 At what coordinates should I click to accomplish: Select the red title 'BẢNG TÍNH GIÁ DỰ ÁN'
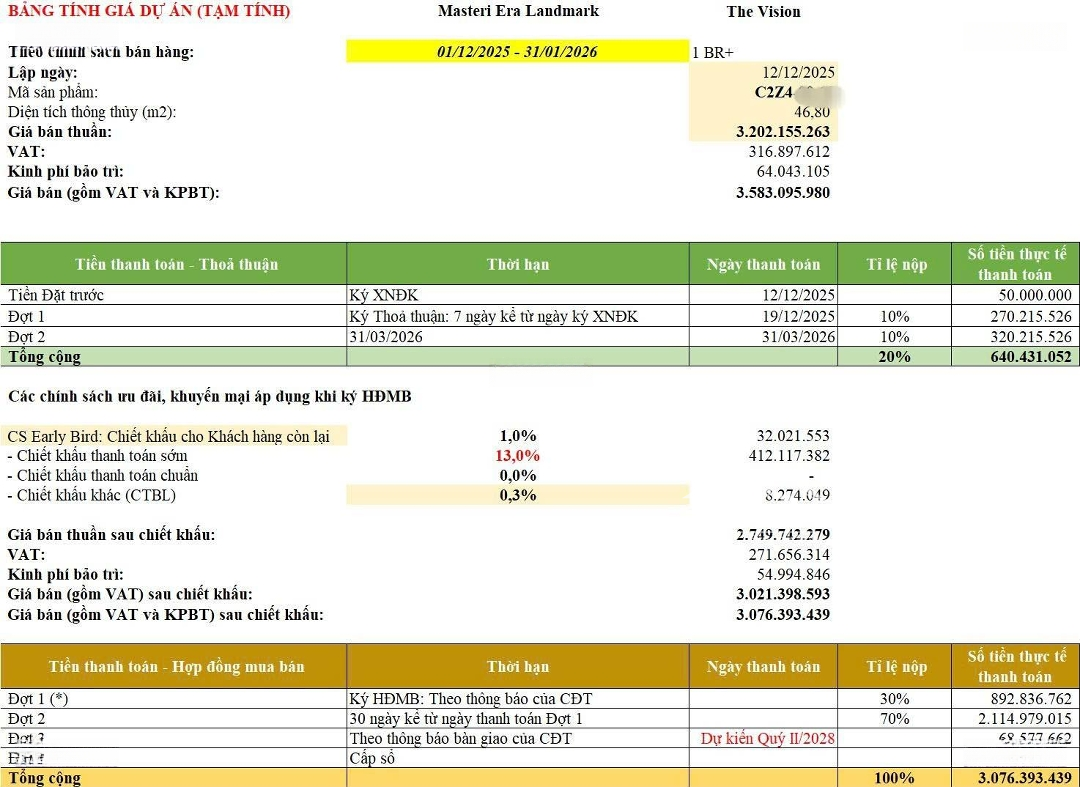149,11
